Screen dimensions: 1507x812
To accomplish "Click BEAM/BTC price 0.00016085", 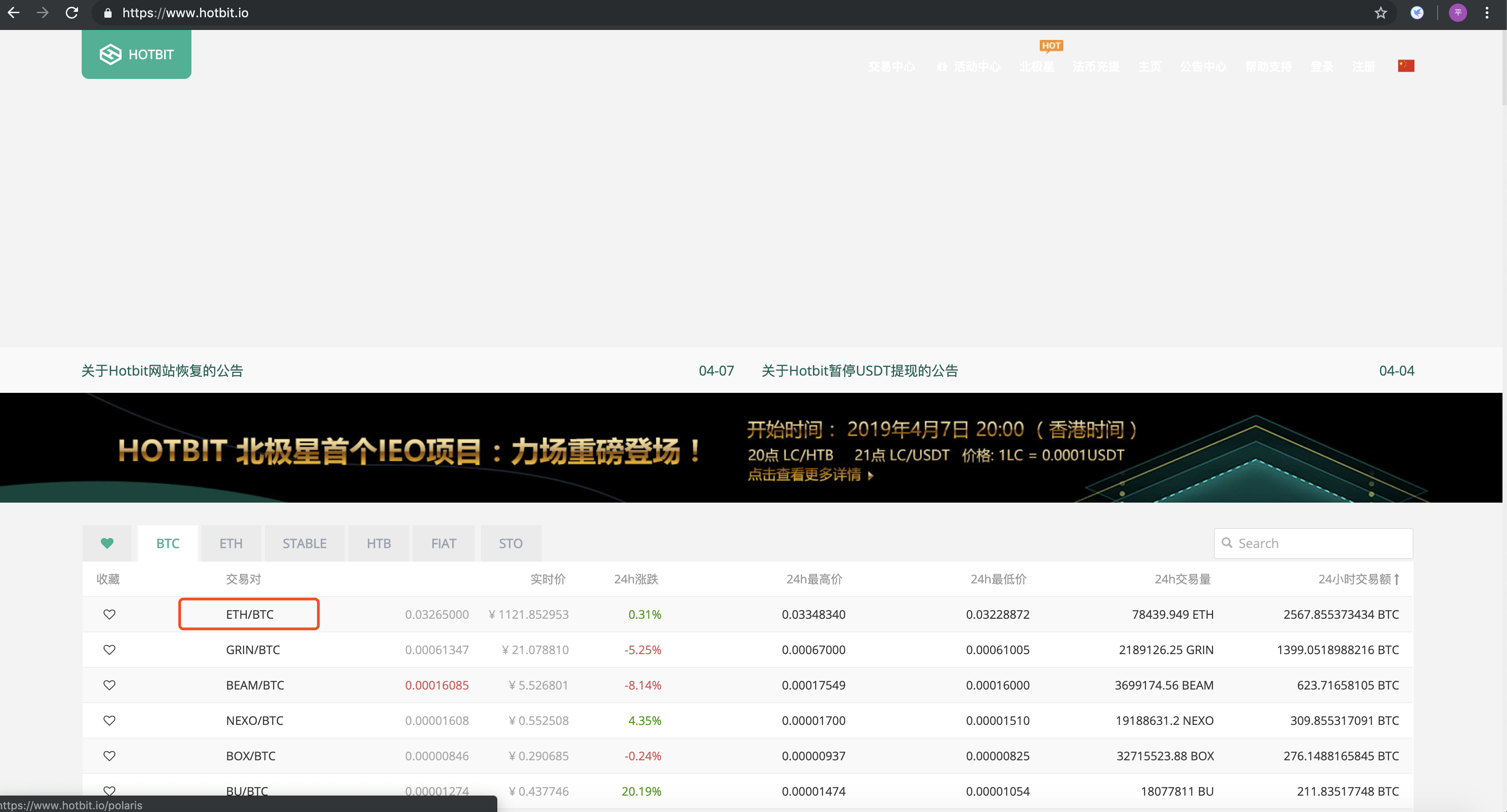I will pyautogui.click(x=436, y=685).
